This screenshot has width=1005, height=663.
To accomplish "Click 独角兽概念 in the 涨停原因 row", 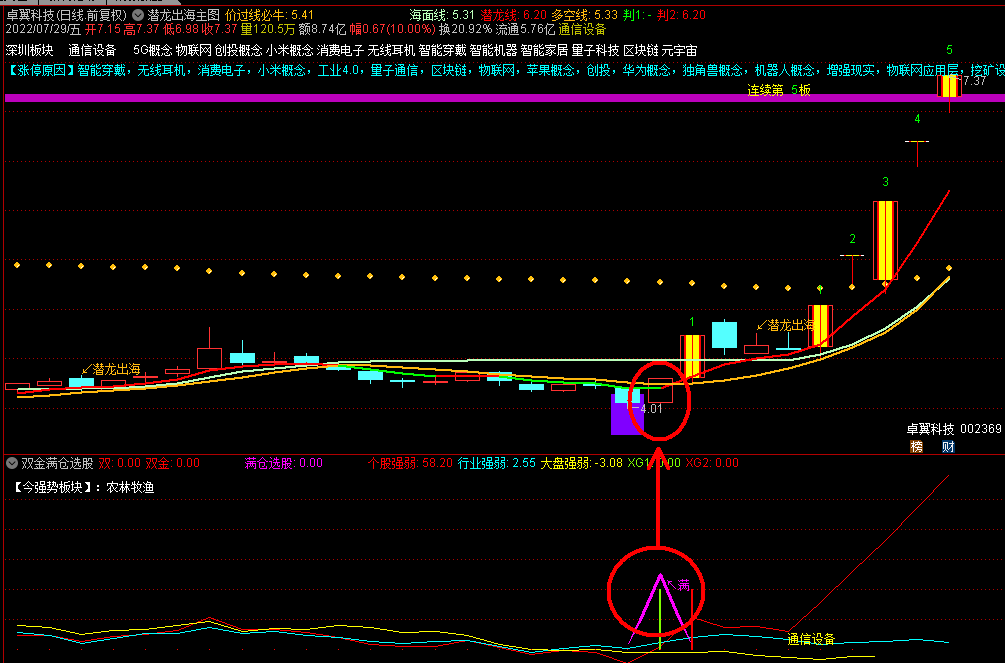I will (x=713, y=71).
